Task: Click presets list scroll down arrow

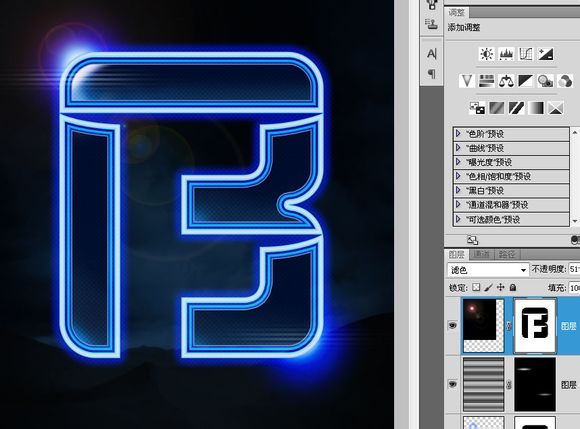Action: coord(575,222)
